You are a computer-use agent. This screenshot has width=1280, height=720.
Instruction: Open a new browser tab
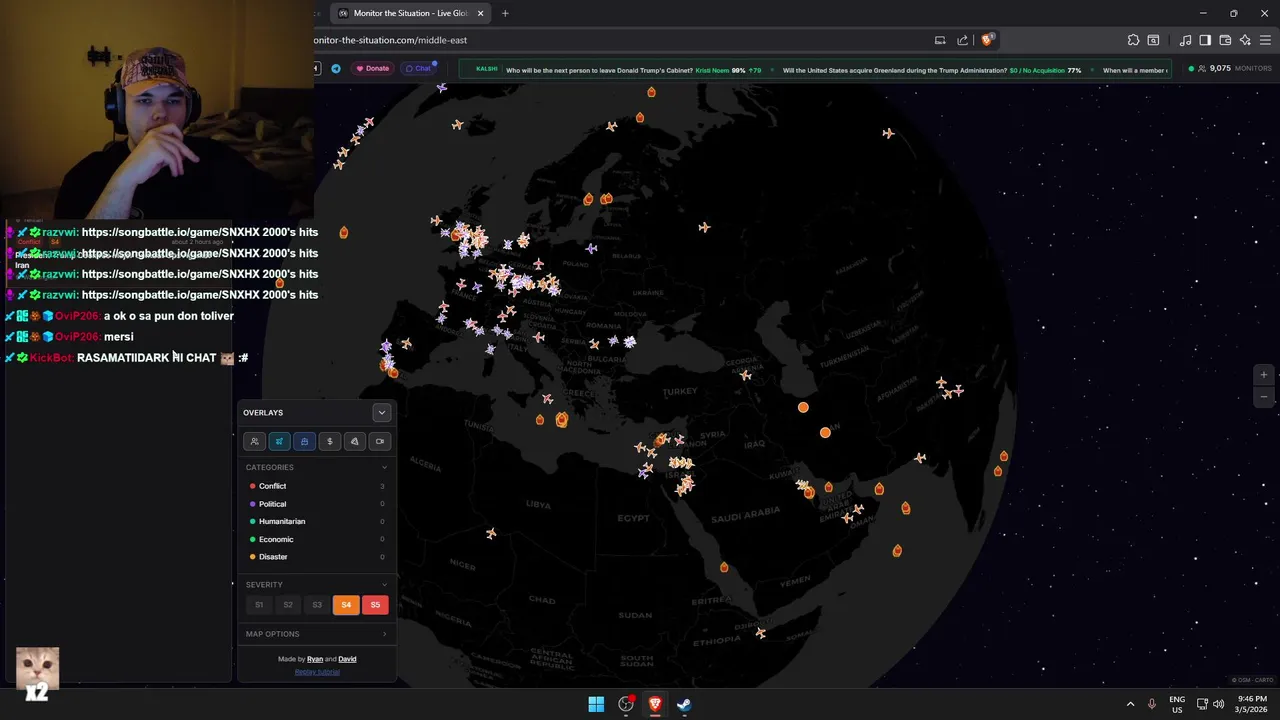click(505, 13)
